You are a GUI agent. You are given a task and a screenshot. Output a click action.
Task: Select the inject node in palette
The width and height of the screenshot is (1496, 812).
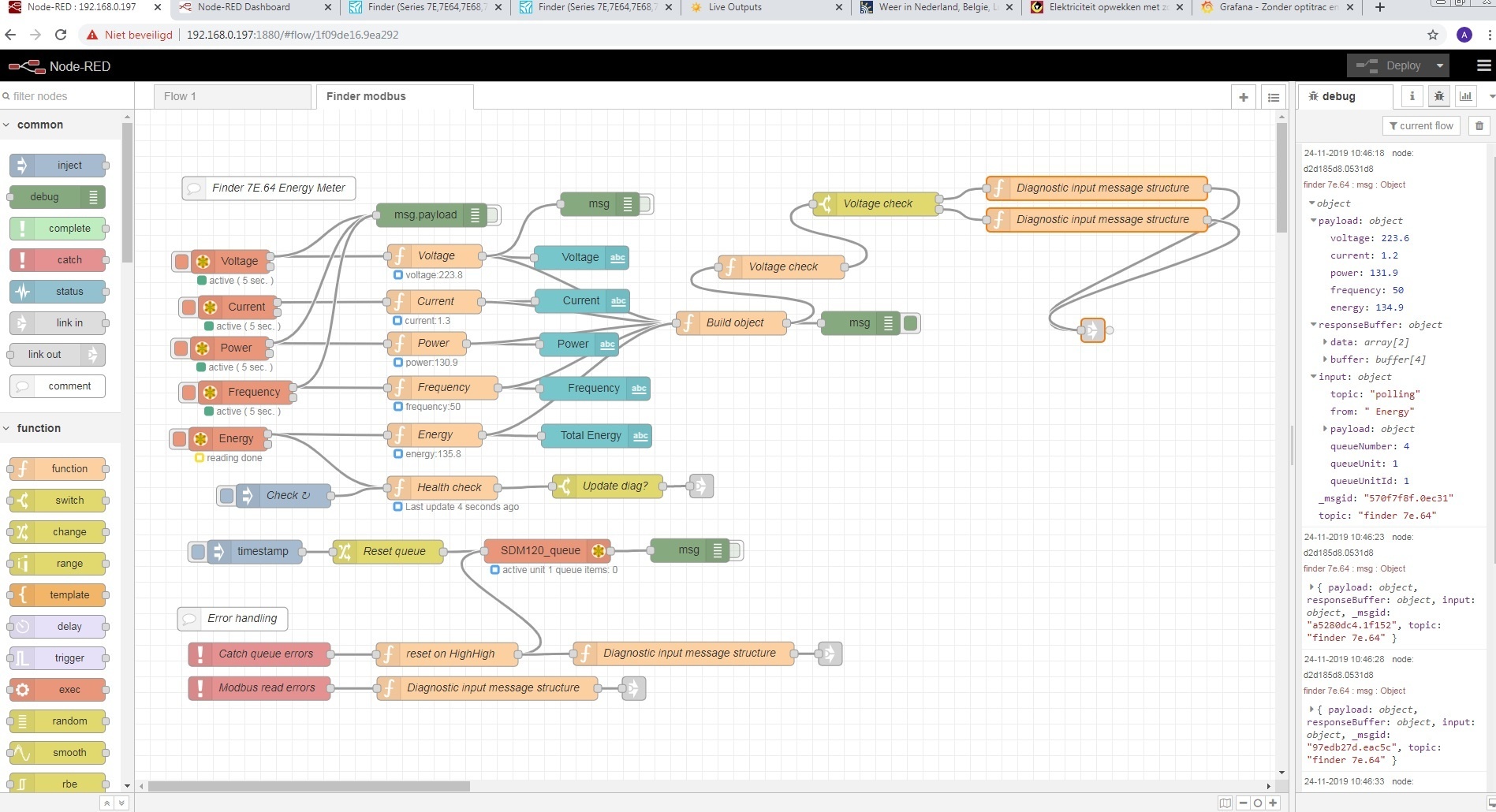58,166
